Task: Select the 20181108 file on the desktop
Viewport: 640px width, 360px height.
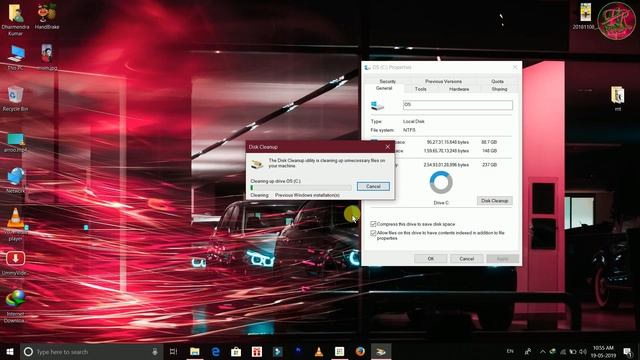Action: click(585, 16)
